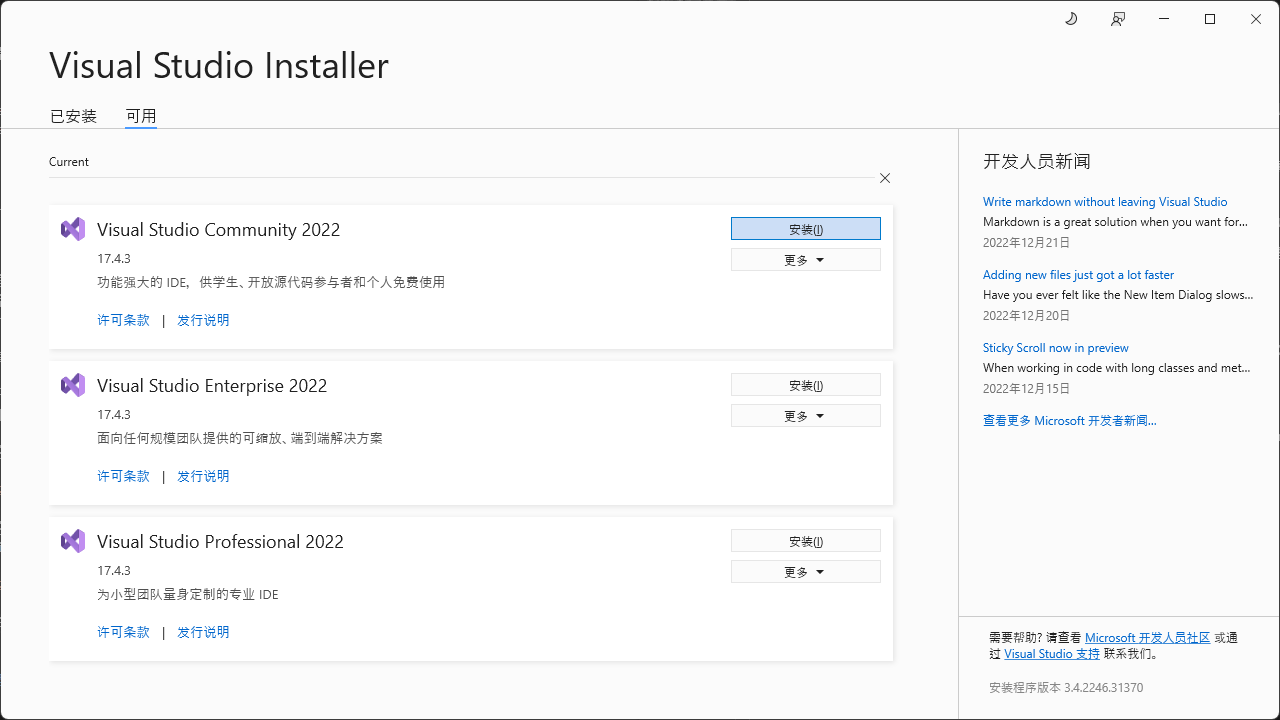1280x720 pixels.
Task: Open 许可条款 link for Professional 2022
Action: [123, 632]
